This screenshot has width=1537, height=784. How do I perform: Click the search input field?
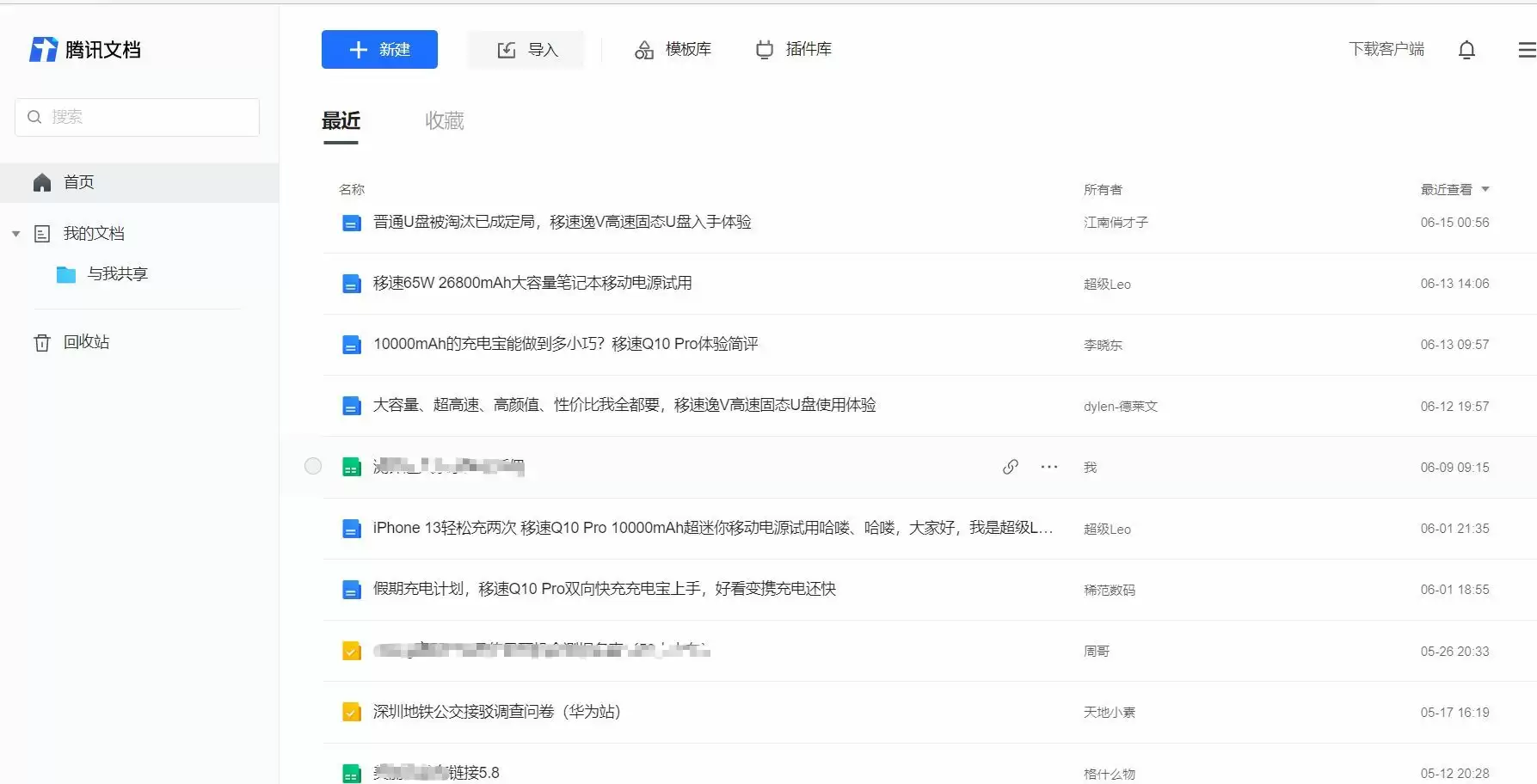pyautogui.click(x=136, y=117)
